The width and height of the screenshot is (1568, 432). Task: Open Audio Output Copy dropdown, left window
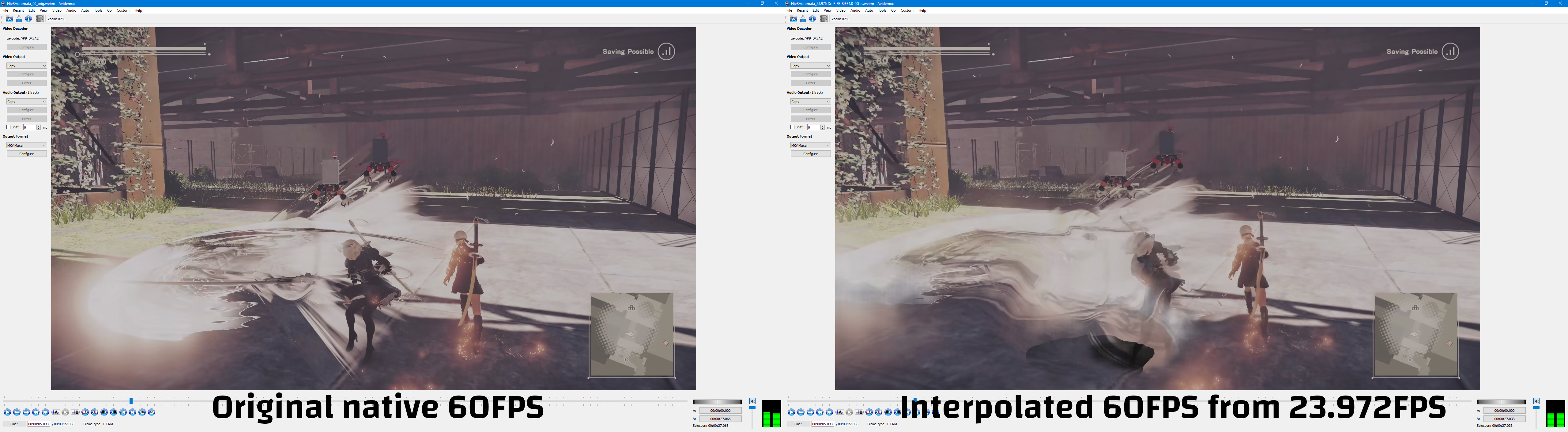tap(27, 102)
